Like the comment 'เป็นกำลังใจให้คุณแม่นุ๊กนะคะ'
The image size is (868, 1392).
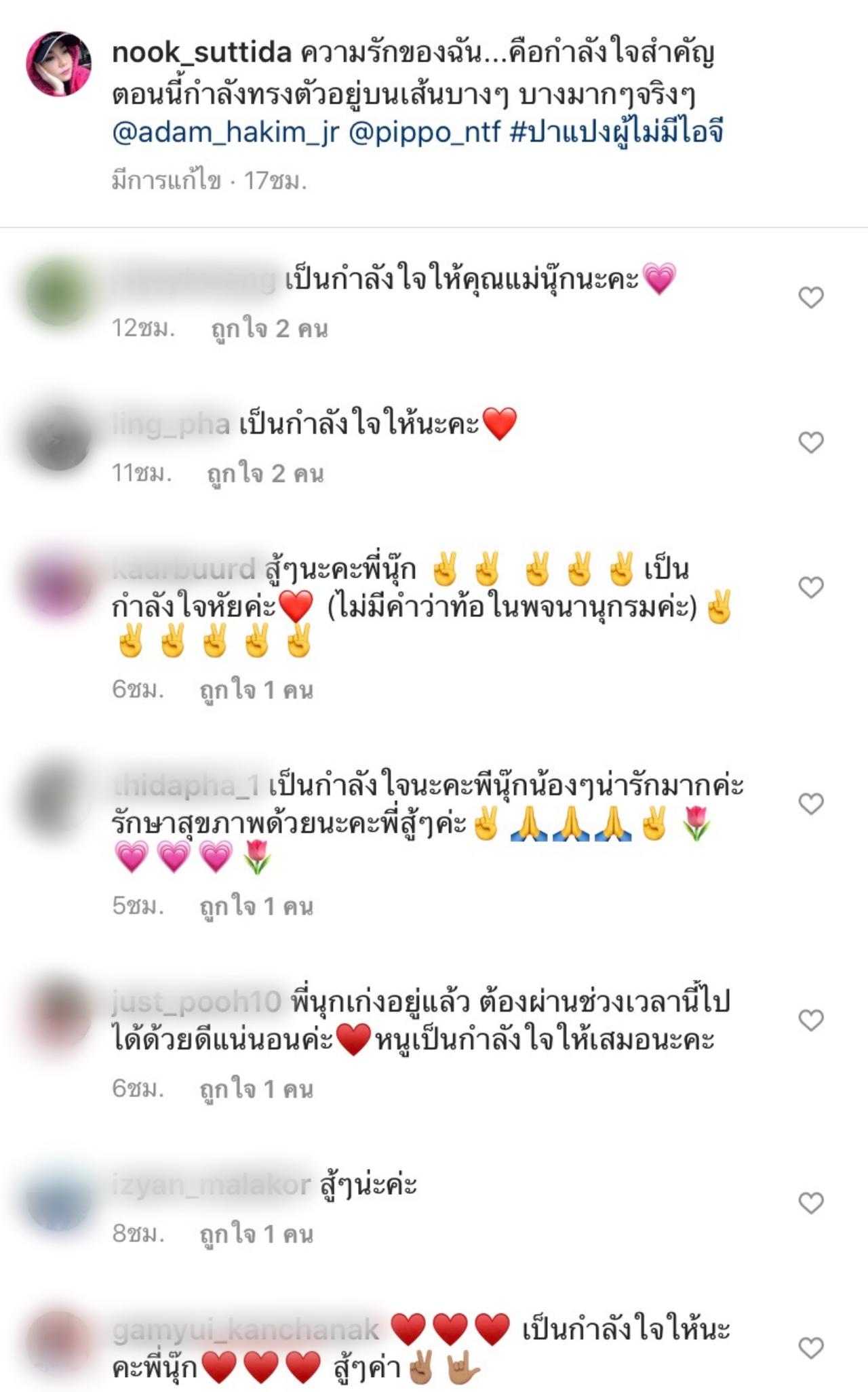(810, 298)
